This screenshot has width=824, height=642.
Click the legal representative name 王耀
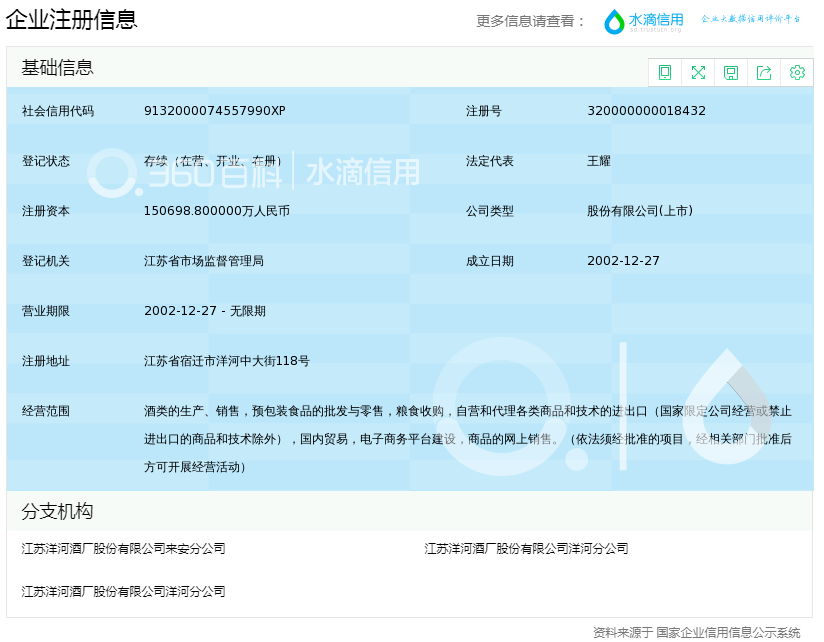coord(599,161)
